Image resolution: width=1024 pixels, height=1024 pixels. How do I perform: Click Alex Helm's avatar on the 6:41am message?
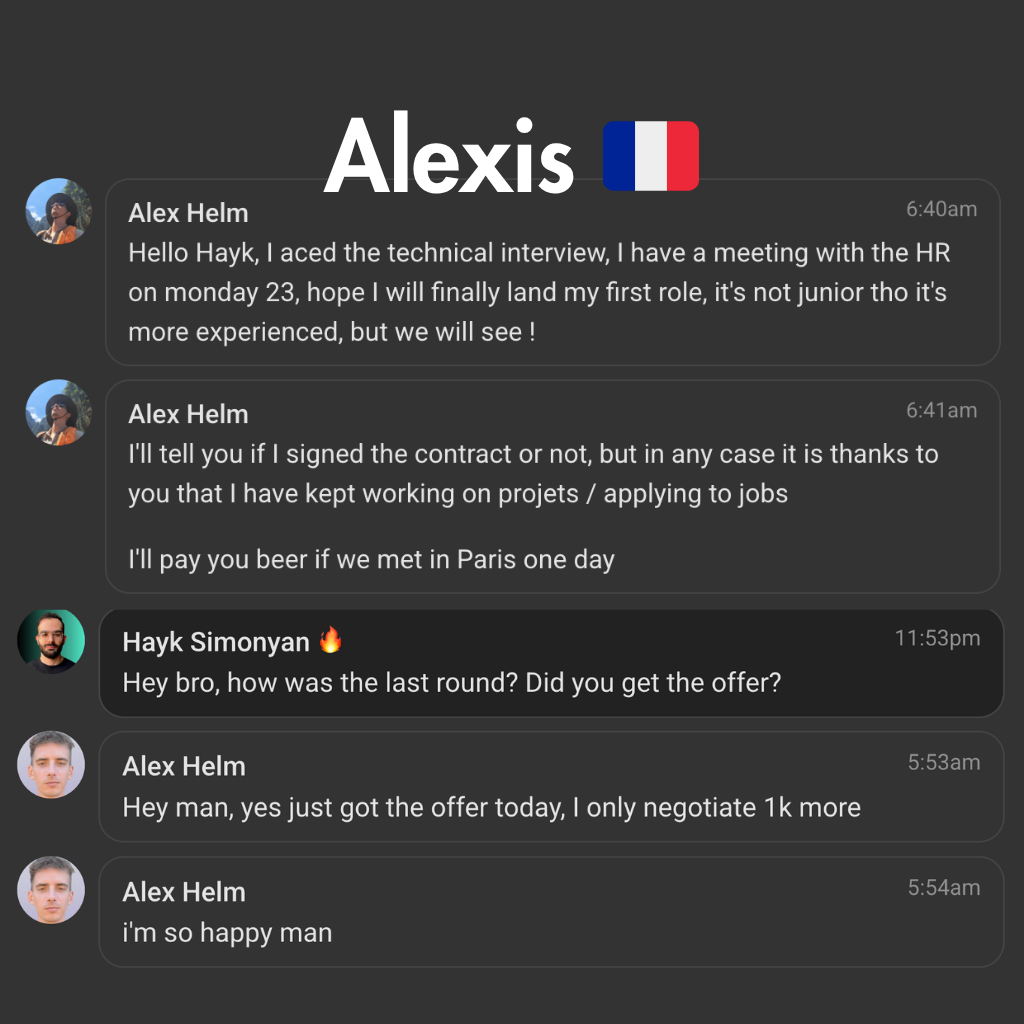(58, 412)
